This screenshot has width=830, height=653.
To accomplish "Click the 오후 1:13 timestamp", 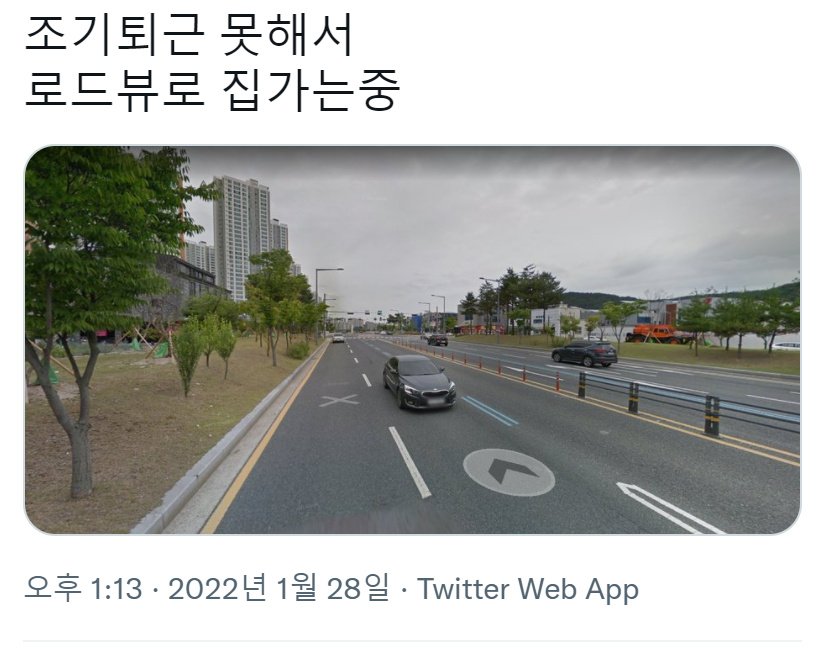I will pyautogui.click(x=84, y=588).
